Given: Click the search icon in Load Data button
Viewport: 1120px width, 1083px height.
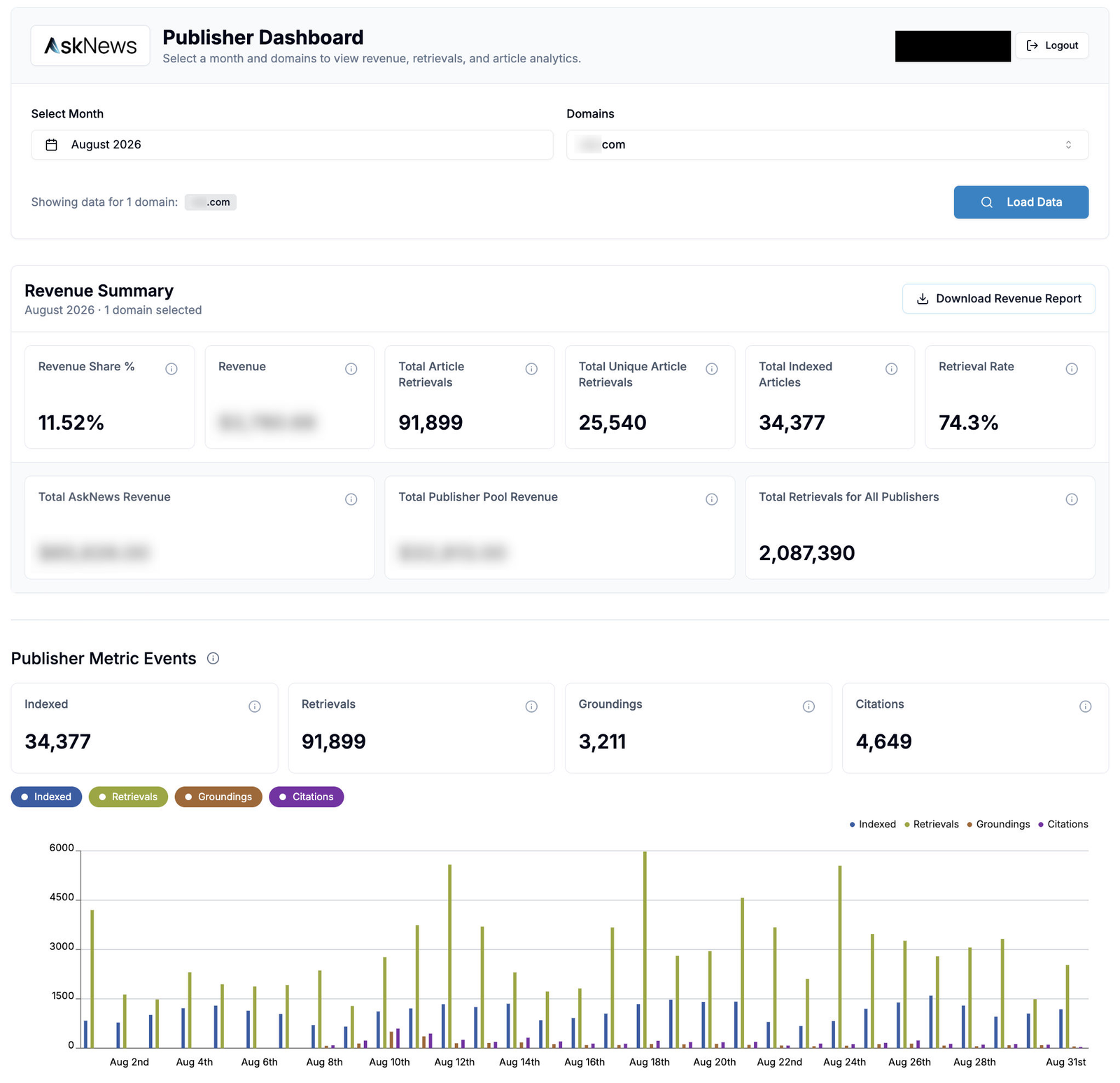Looking at the screenshot, I should point(987,202).
